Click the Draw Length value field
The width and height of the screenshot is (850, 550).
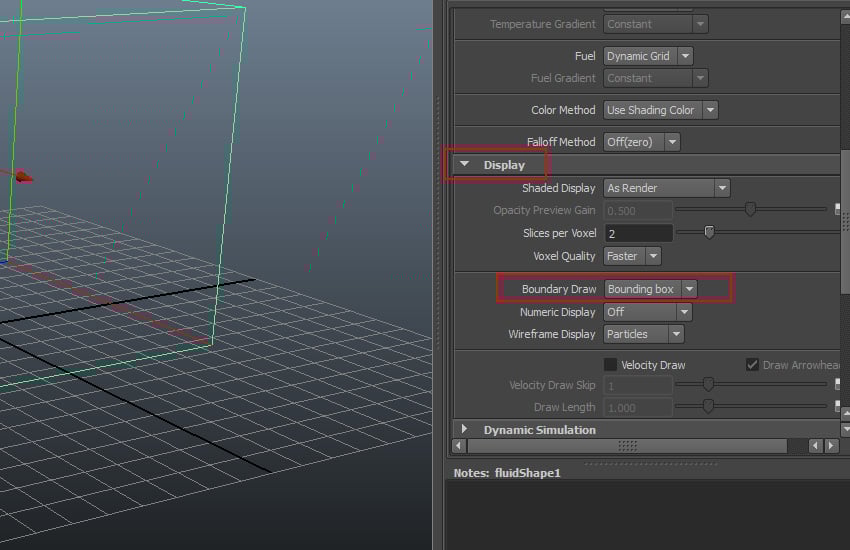(x=638, y=407)
